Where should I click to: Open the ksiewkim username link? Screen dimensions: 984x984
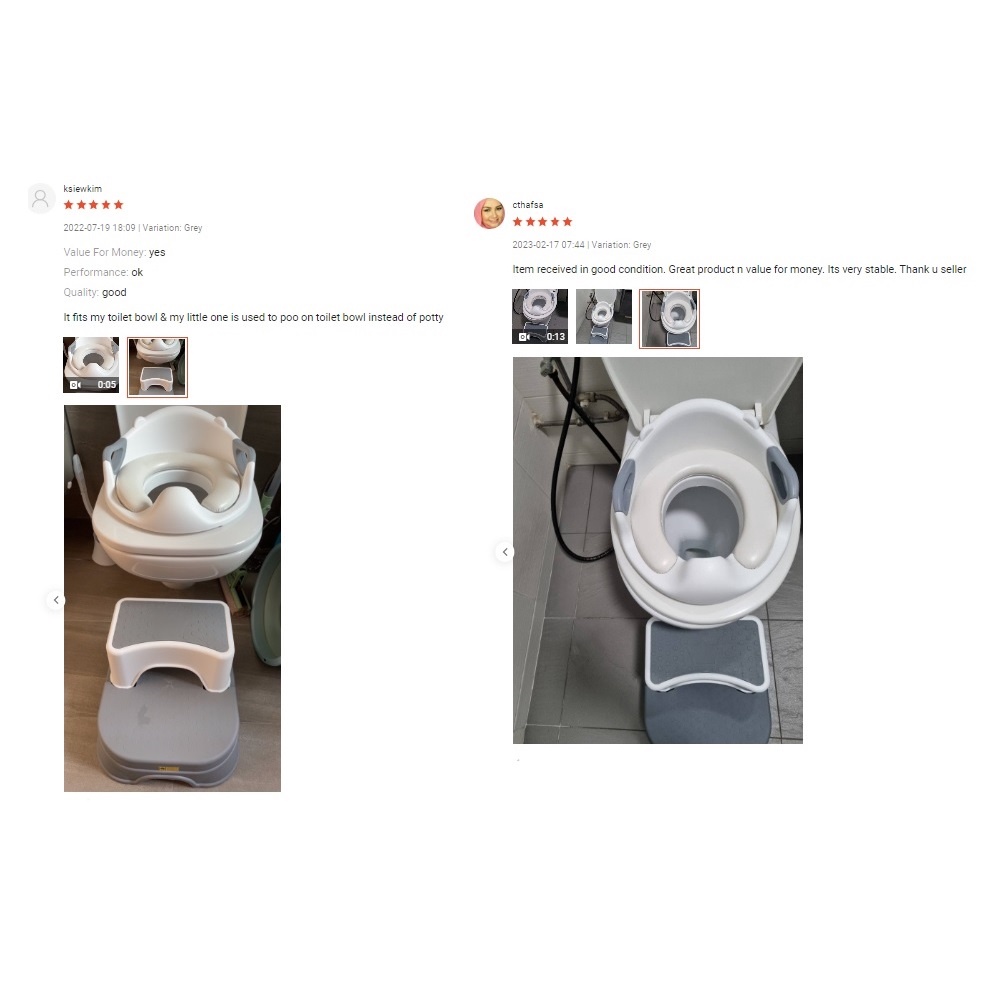(x=82, y=188)
